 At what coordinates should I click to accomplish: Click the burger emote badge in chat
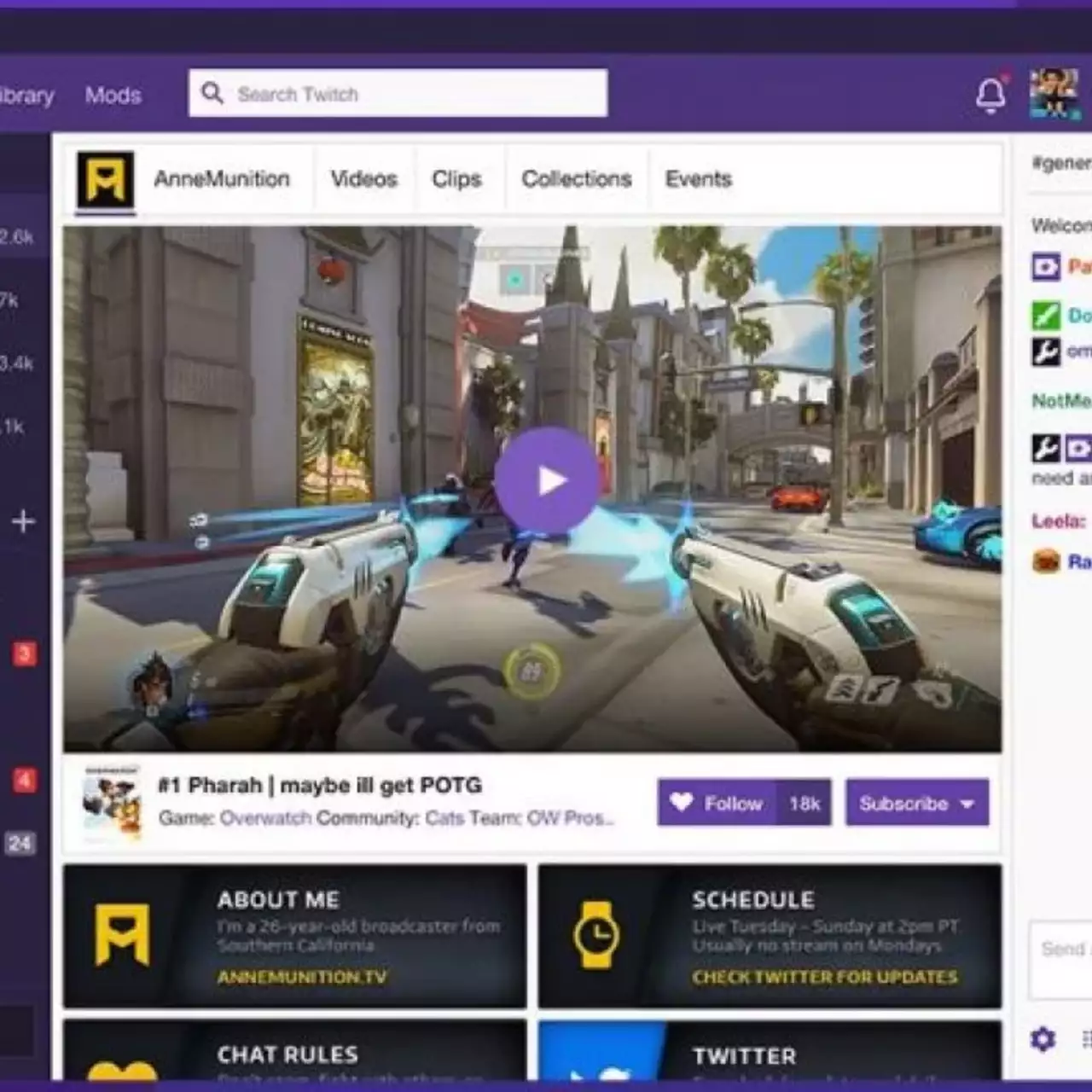(1046, 561)
